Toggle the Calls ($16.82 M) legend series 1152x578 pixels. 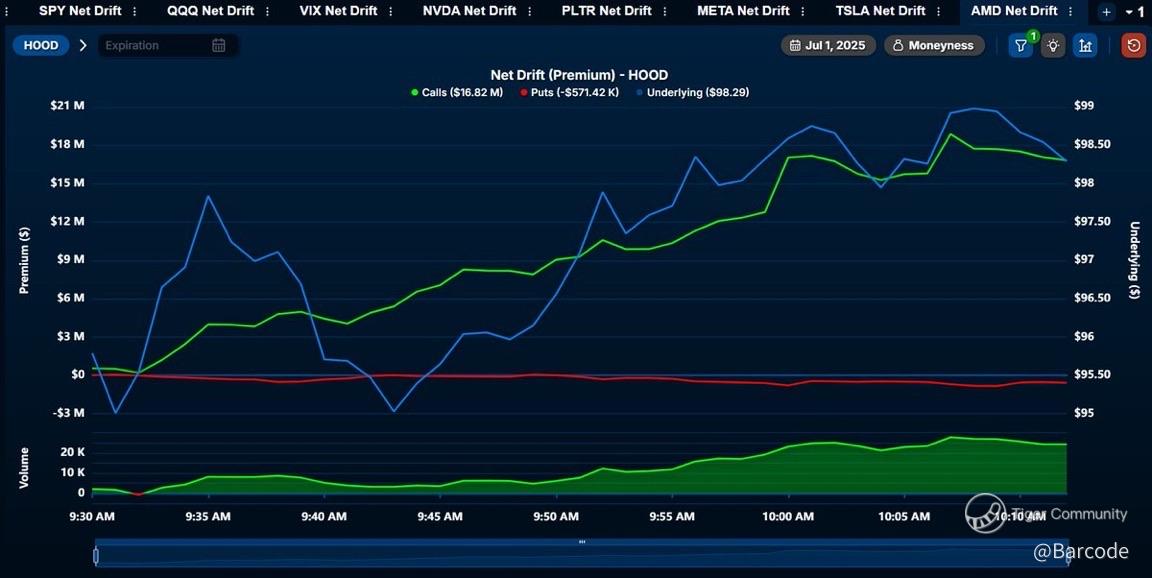click(x=457, y=93)
